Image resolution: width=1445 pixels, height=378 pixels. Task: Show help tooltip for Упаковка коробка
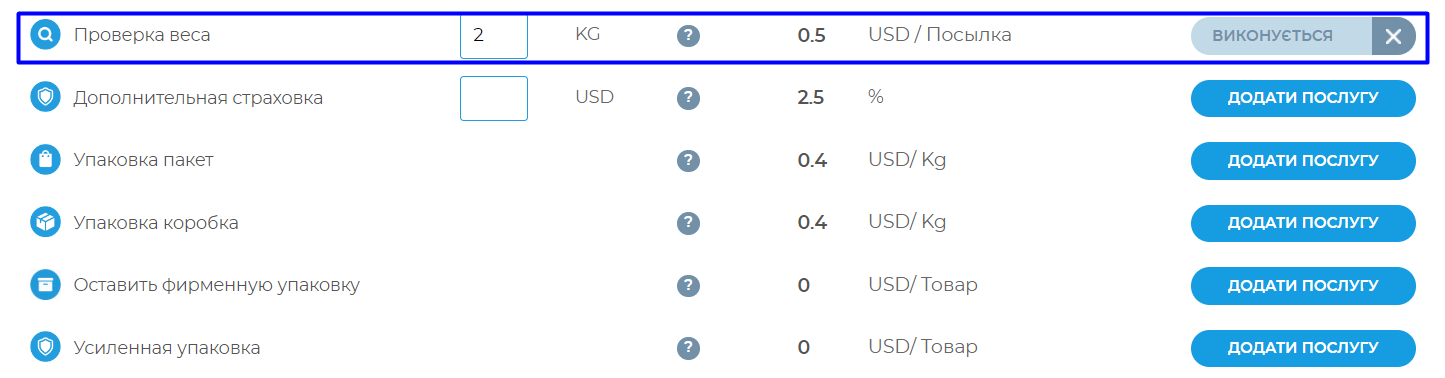click(687, 223)
